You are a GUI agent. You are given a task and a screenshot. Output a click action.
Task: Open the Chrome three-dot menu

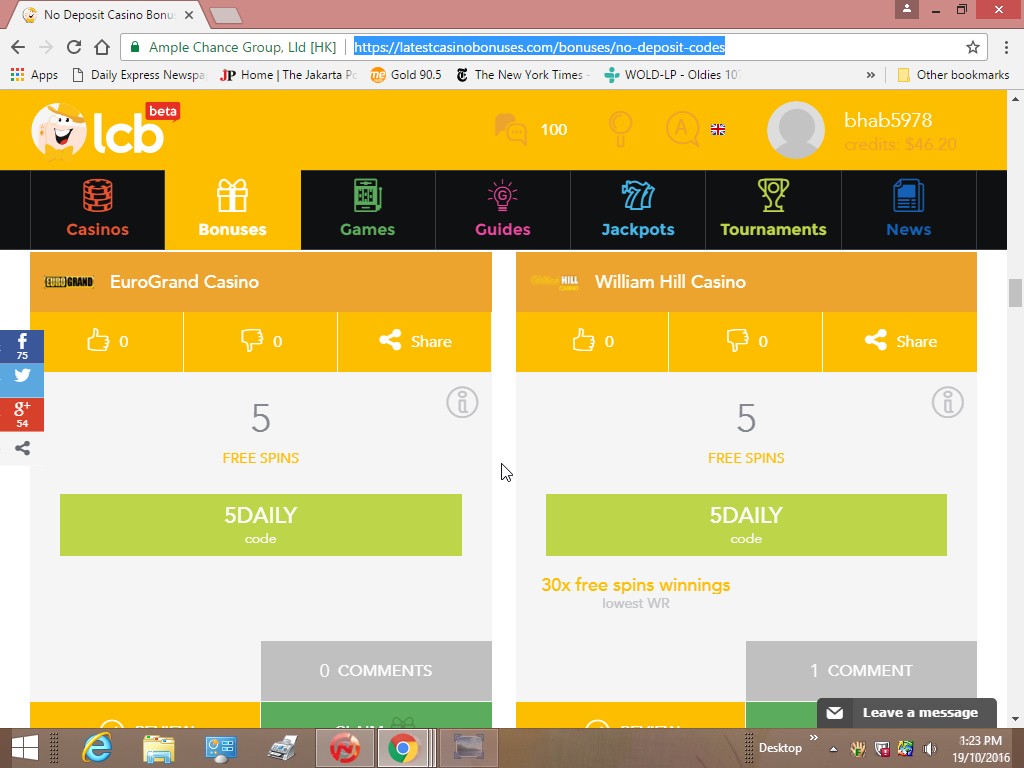[1006, 47]
